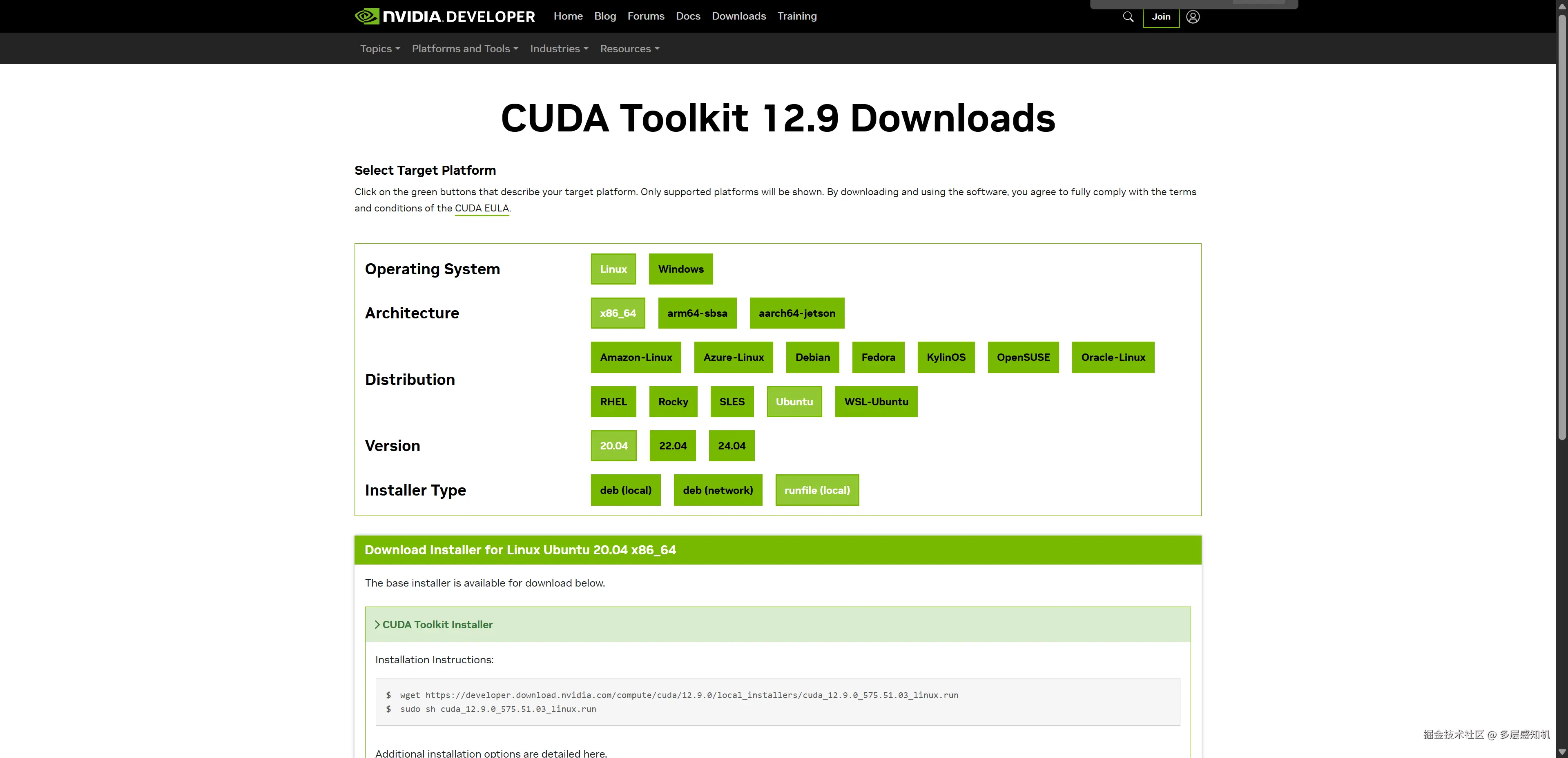Click the user account profile icon
Image resolution: width=1568 pixels, height=758 pixels.
coord(1193,16)
